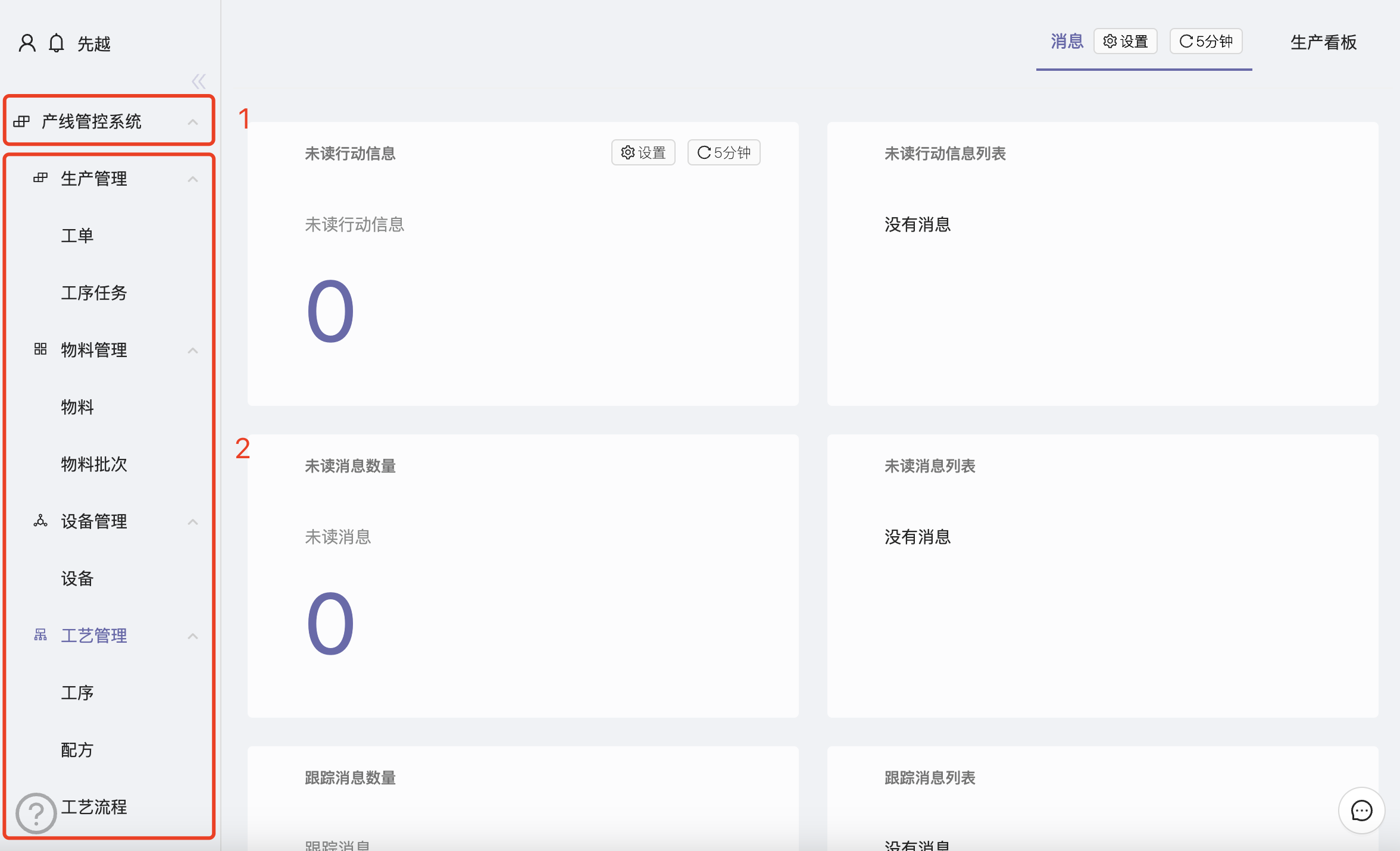
Task: Click the 工艺管理 hierarchy icon
Action: [40, 635]
